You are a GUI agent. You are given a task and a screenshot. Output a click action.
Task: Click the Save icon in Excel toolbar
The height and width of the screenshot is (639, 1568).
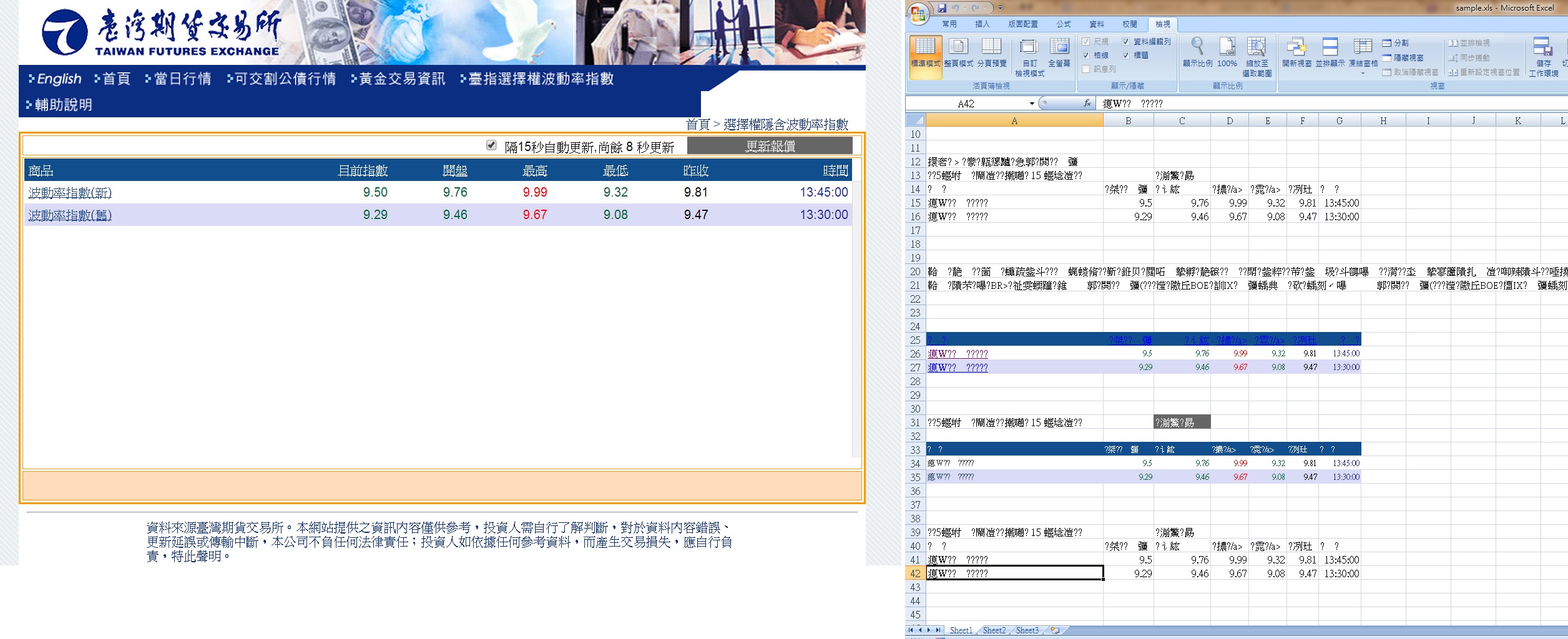(942, 8)
